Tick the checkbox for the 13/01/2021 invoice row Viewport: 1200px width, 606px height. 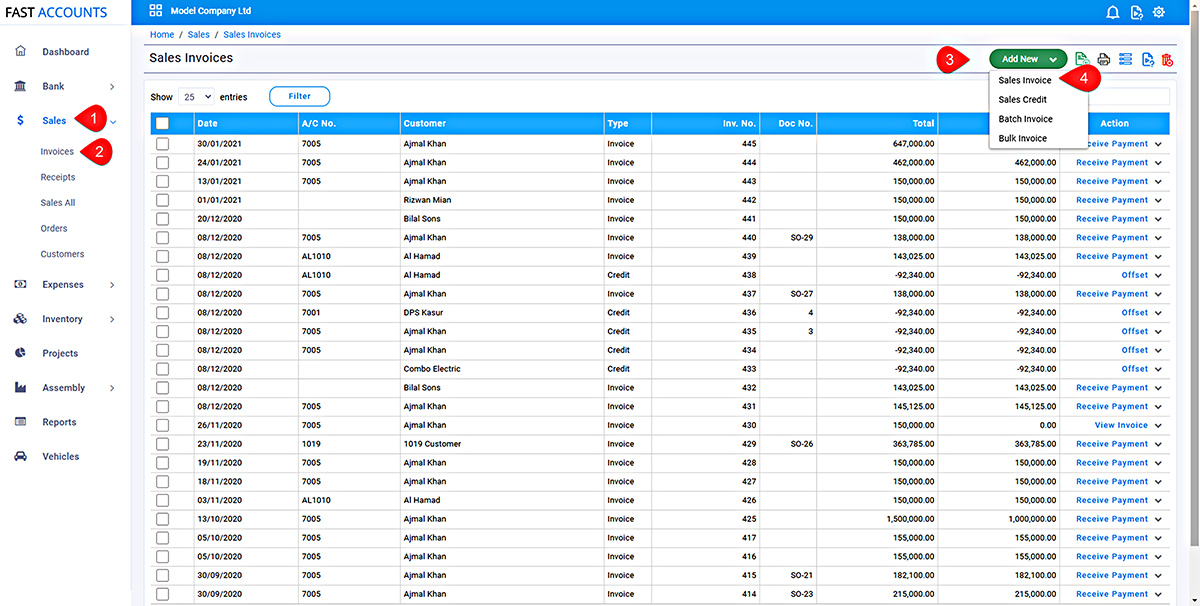pyautogui.click(x=162, y=181)
